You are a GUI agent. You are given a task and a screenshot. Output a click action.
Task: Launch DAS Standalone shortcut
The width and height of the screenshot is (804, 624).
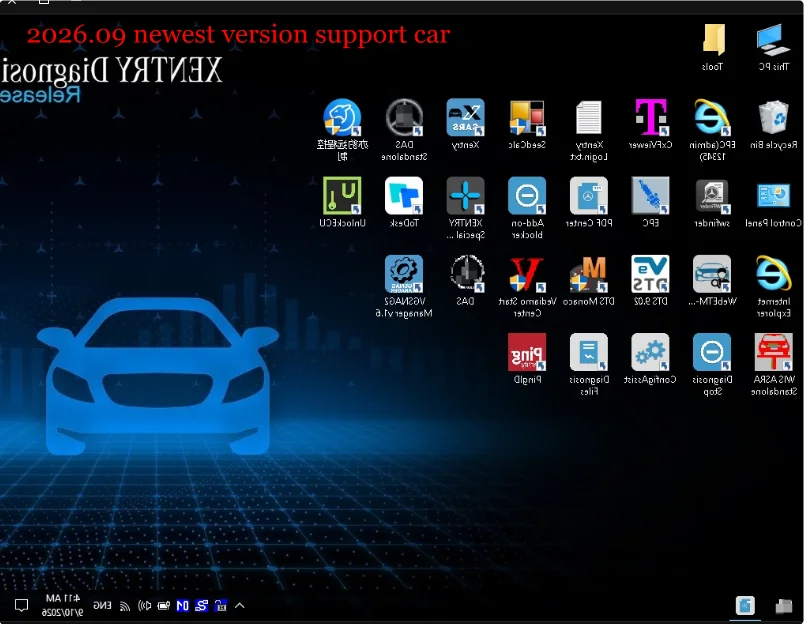pos(404,130)
